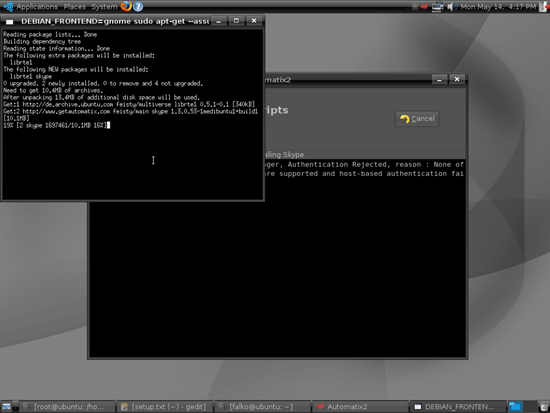Open the network monitor tray icon
Viewport: 550px width, 413px height.
437,6
